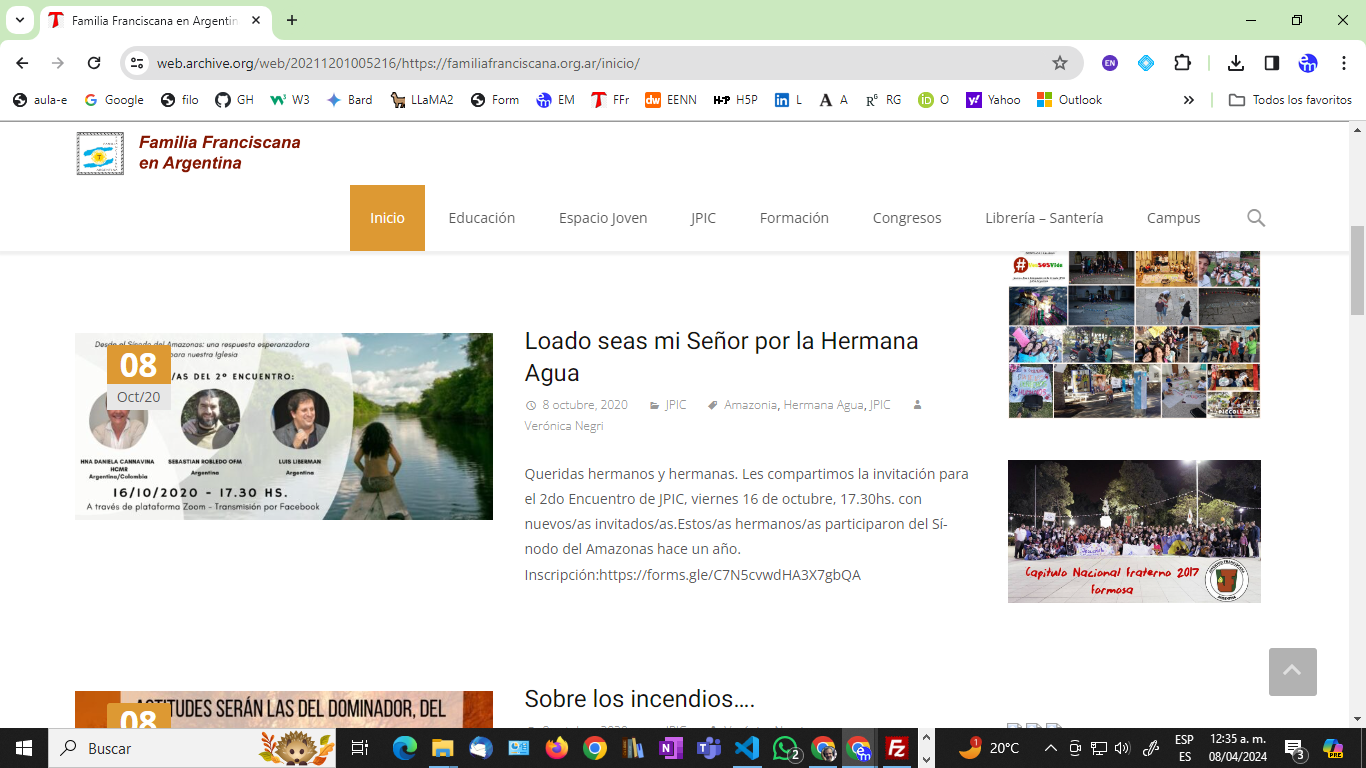Open the Loado seas mi Señor article title
The height and width of the screenshot is (768, 1366).
click(721, 357)
